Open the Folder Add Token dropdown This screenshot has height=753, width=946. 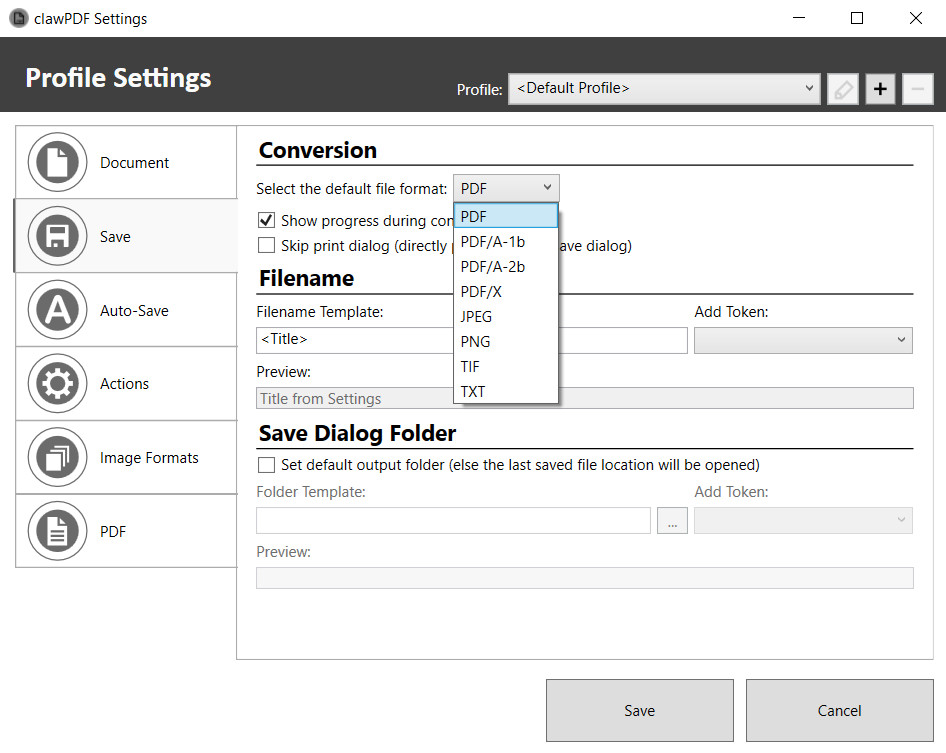click(803, 520)
